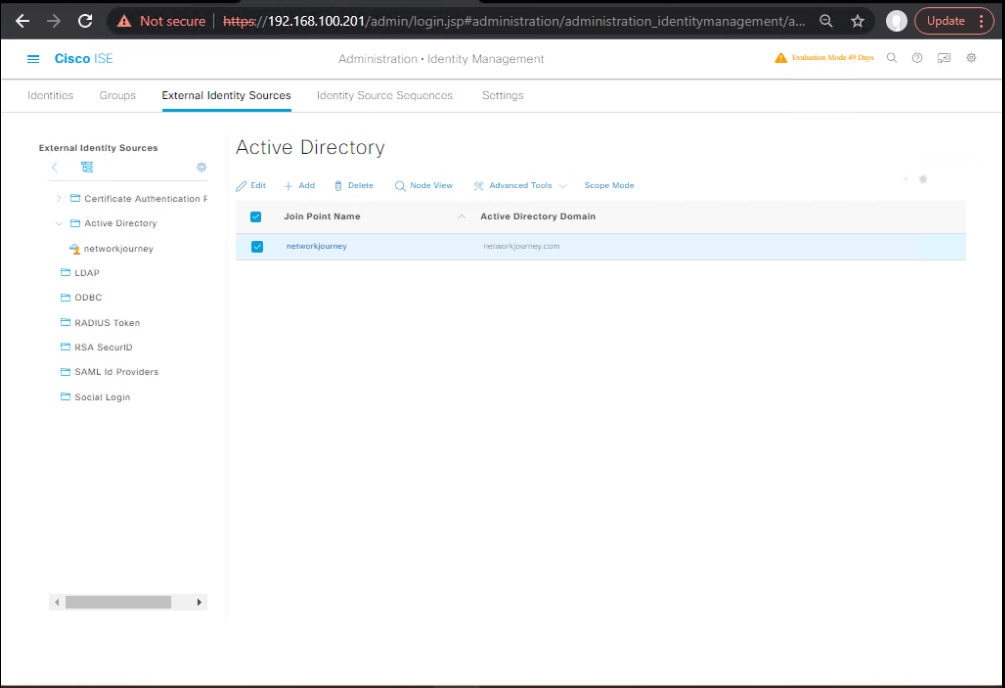Switch to the Groups tab
This screenshot has height=688, width=1005.
[117, 95]
